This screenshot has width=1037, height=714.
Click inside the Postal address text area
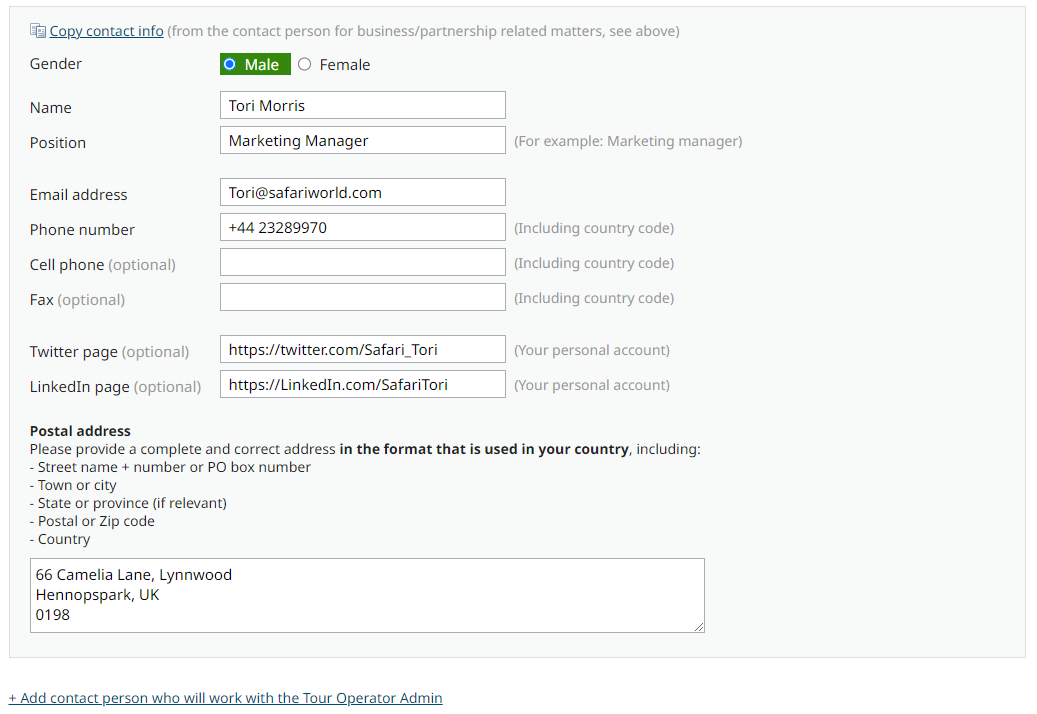click(367, 595)
